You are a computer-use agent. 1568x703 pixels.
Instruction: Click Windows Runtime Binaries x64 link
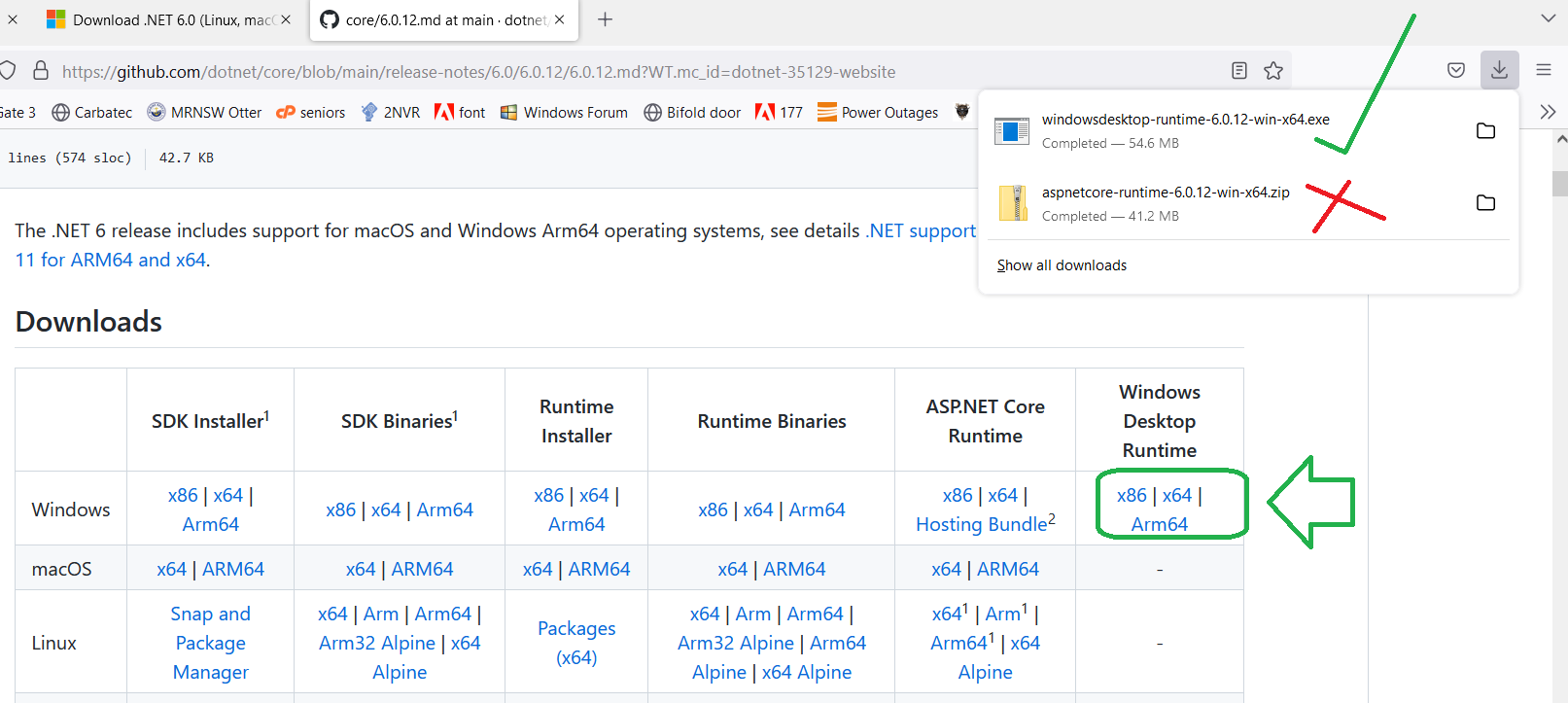[758, 510]
